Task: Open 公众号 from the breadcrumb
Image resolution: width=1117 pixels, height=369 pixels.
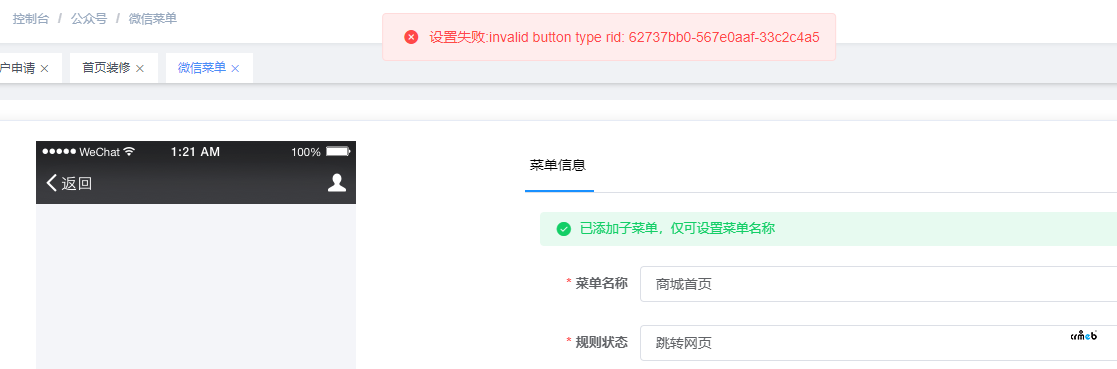Action: click(88, 19)
